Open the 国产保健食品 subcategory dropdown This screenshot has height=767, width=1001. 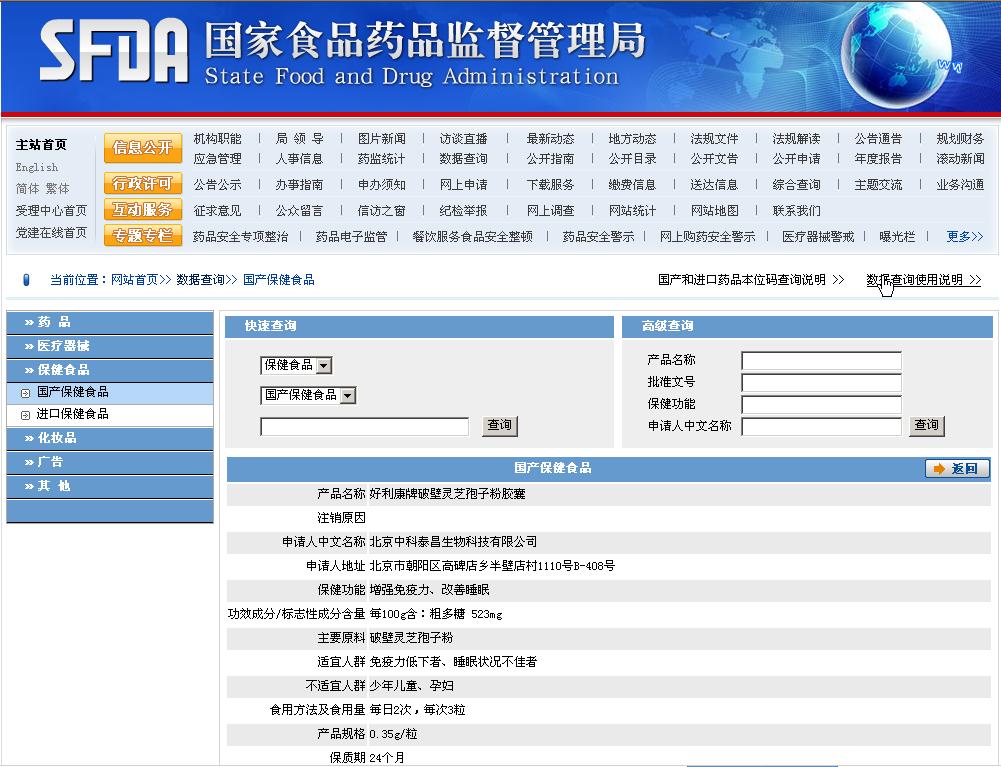(348, 396)
